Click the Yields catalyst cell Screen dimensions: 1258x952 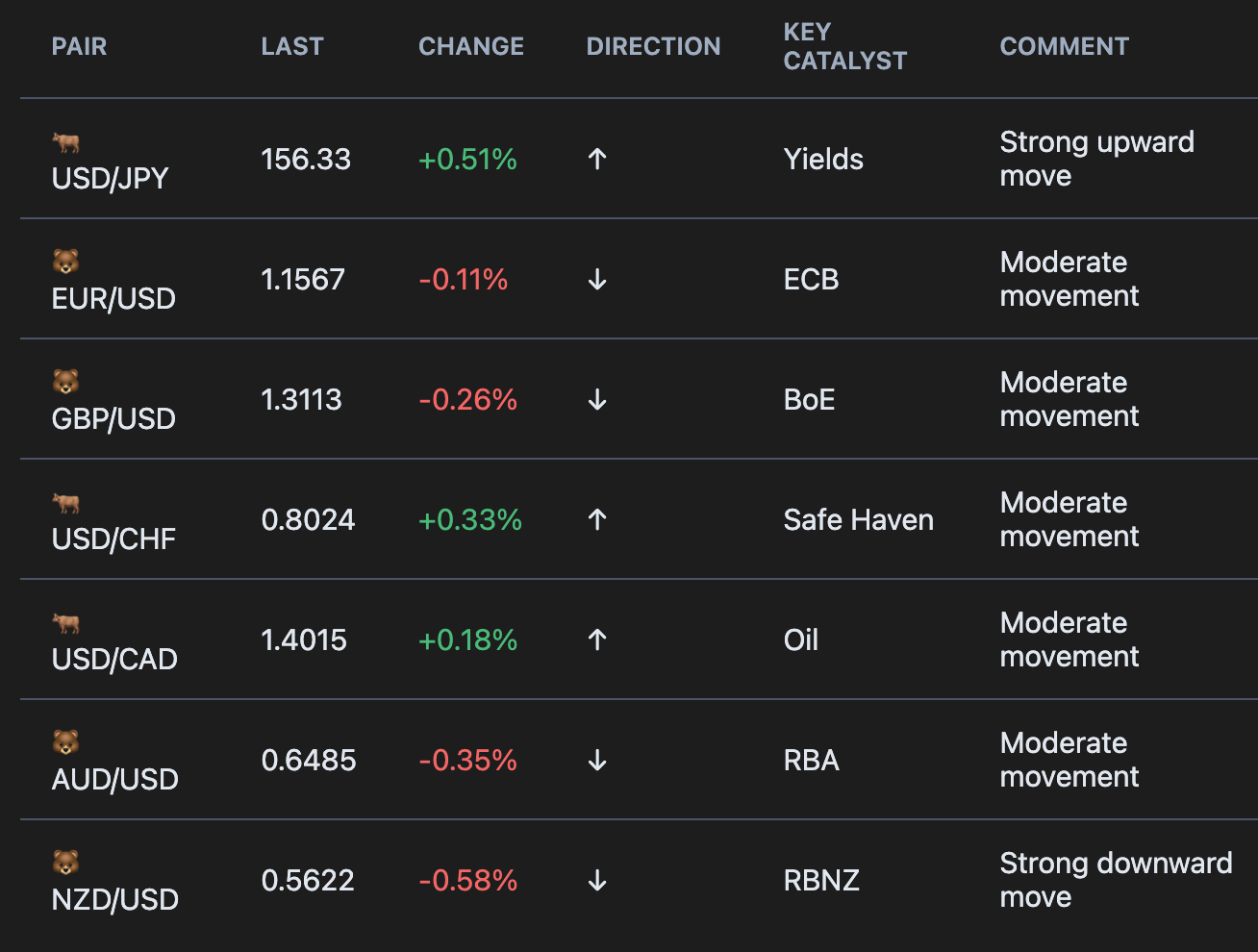coord(823,160)
